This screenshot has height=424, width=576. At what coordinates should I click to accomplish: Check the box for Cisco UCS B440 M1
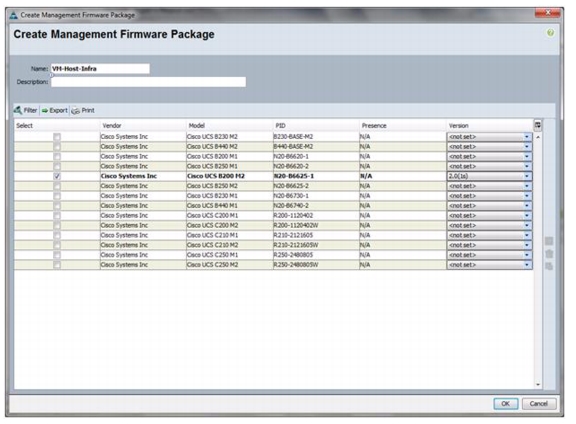57,206
